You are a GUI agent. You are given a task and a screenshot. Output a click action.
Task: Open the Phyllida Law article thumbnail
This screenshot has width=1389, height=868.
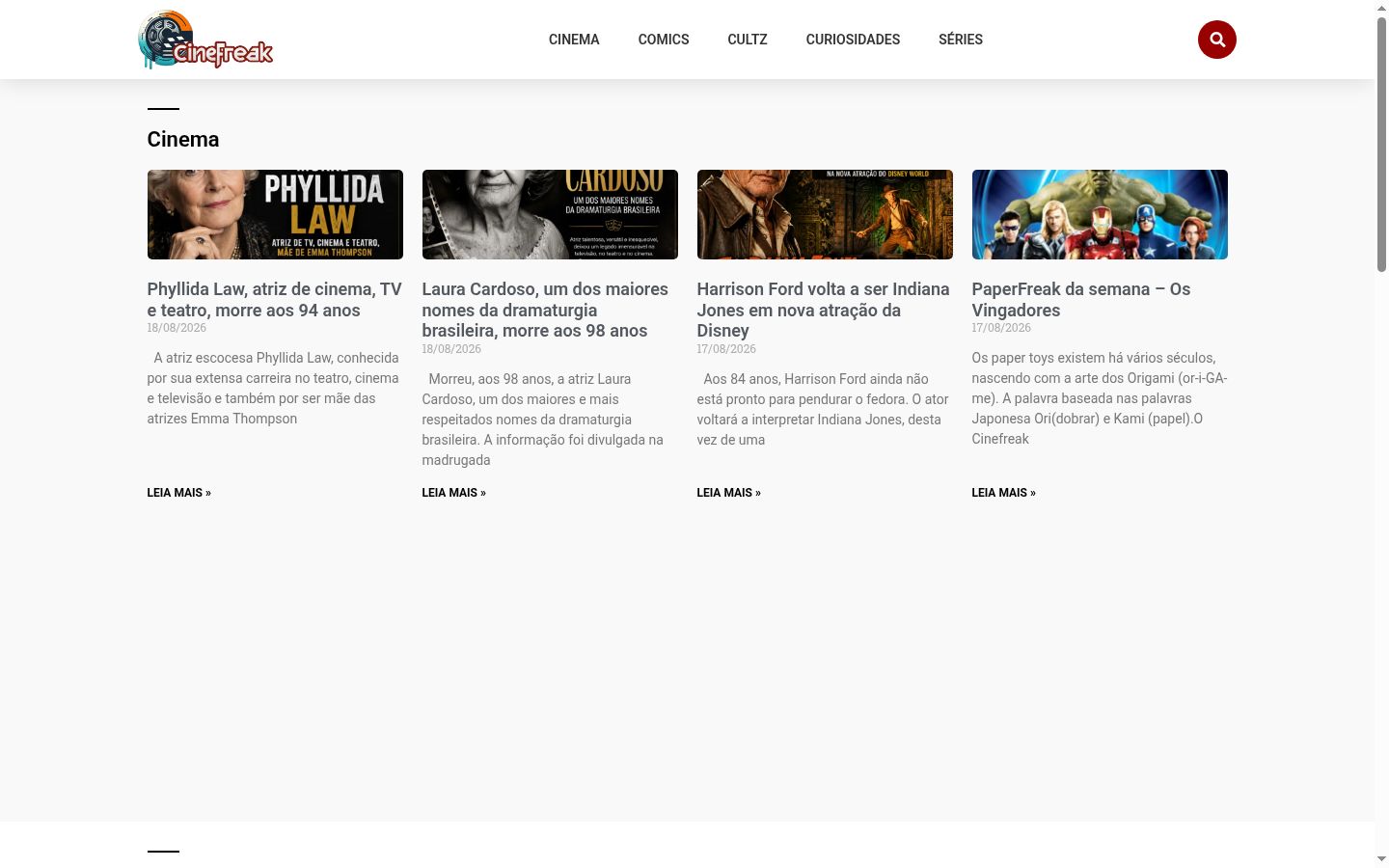tap(275, 214)
